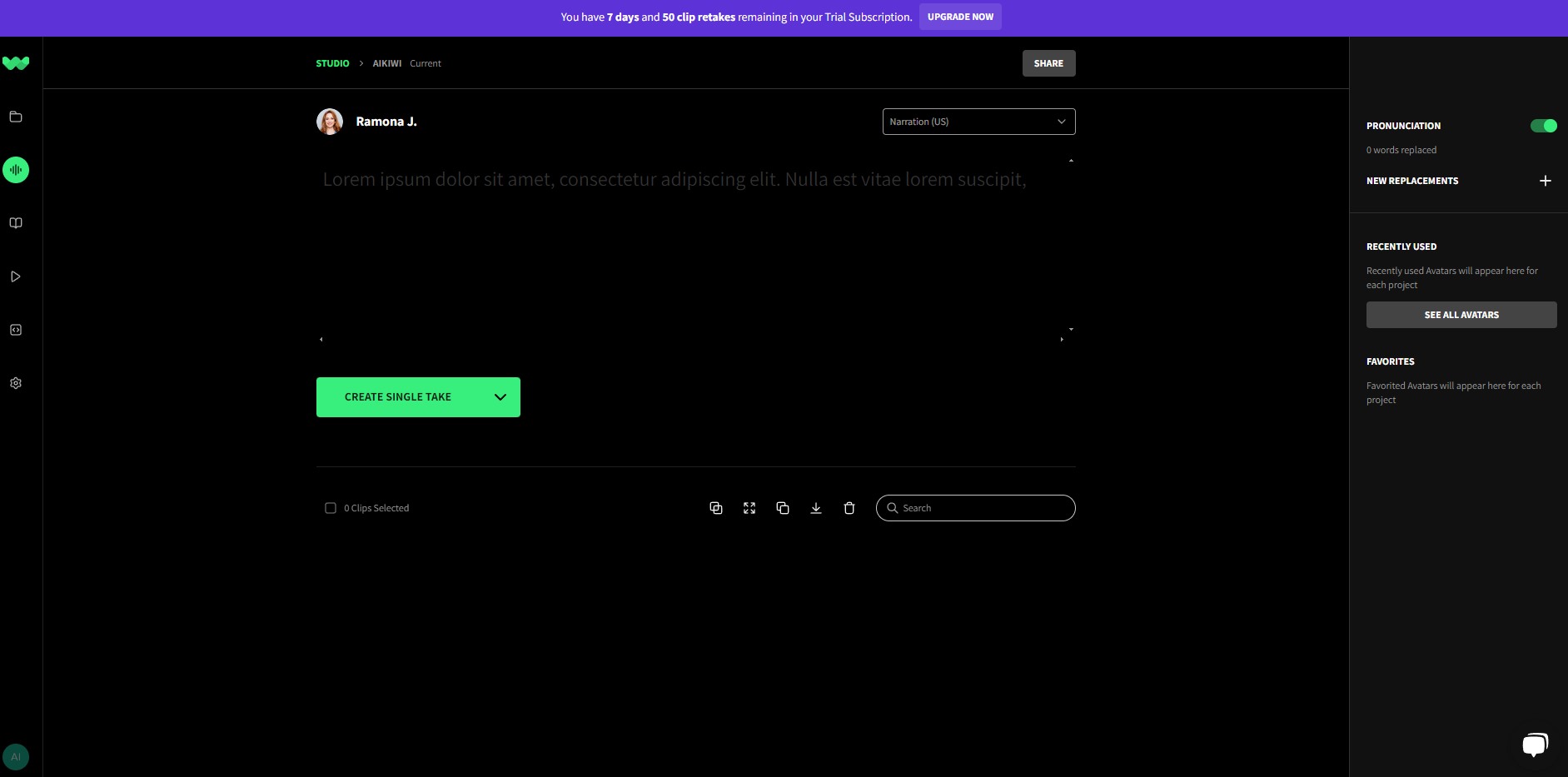
Task: Click the clips Search field
Action: pos(976,508)
